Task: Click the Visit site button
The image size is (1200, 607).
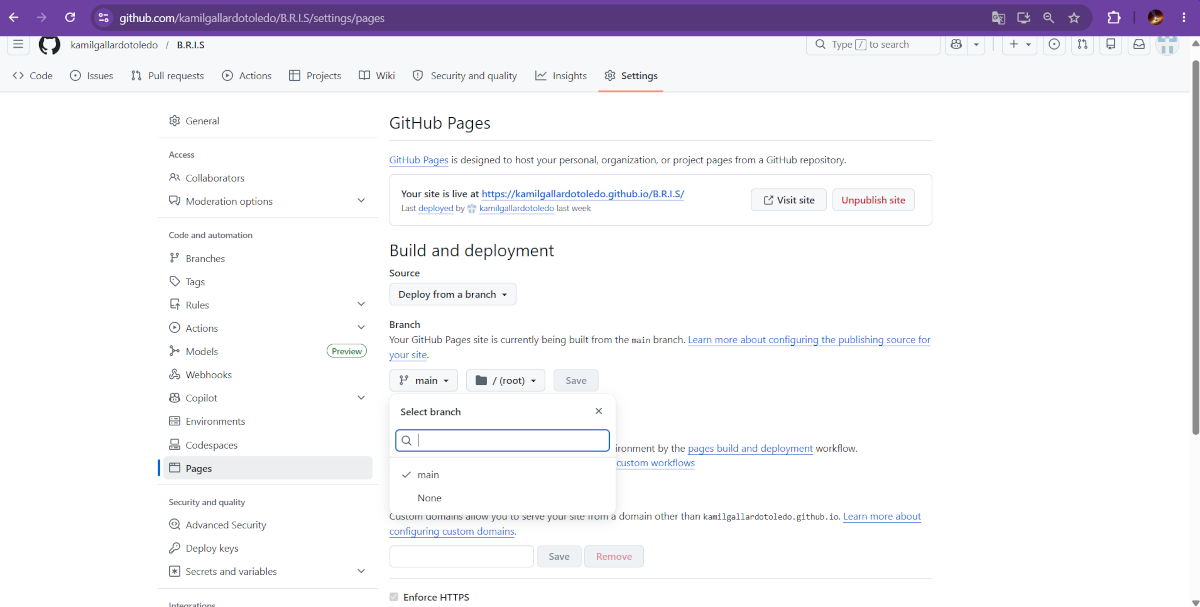Action: pyautogui.click(x=789, y=200)
